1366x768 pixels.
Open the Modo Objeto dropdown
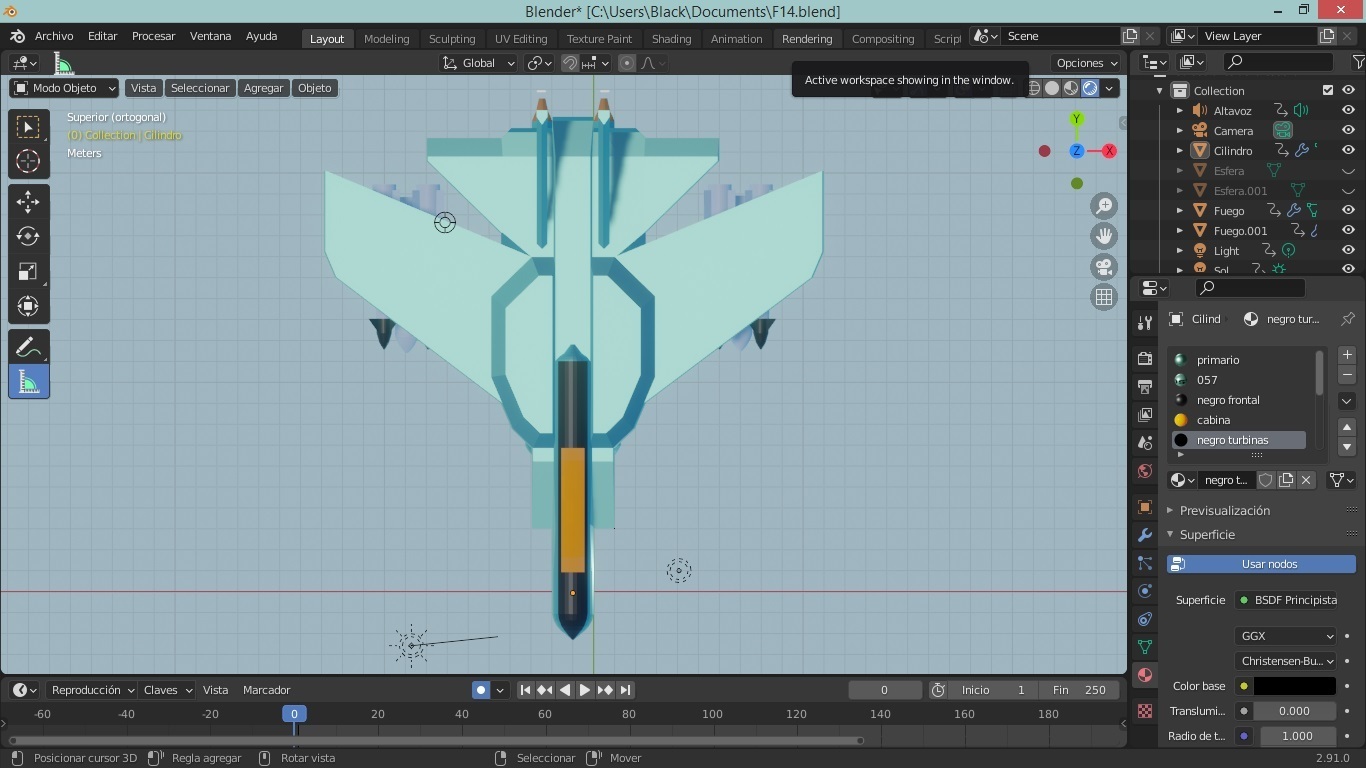(62, 88)
